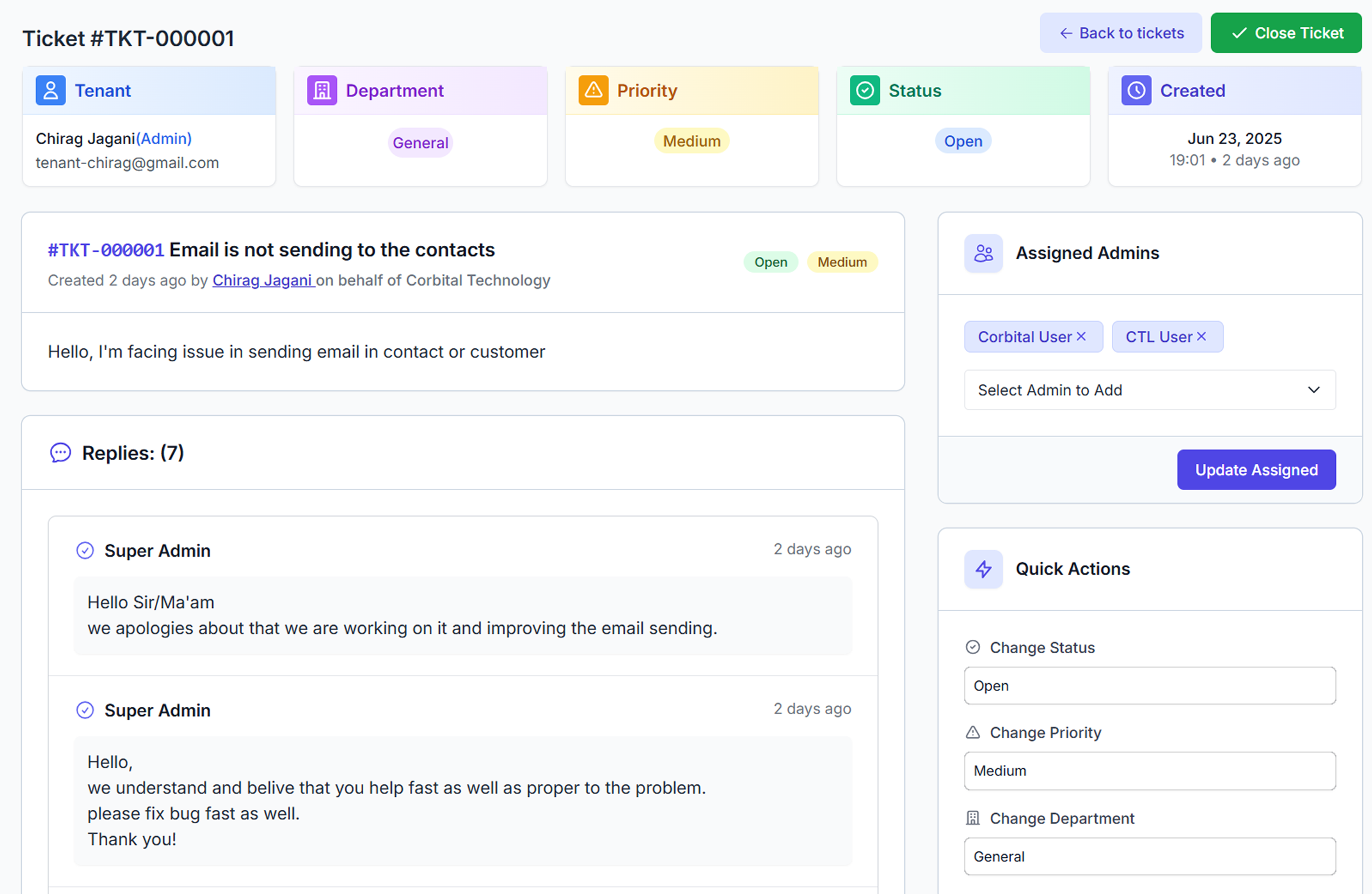Open the Change Priority dropdown

(1150, 771)
